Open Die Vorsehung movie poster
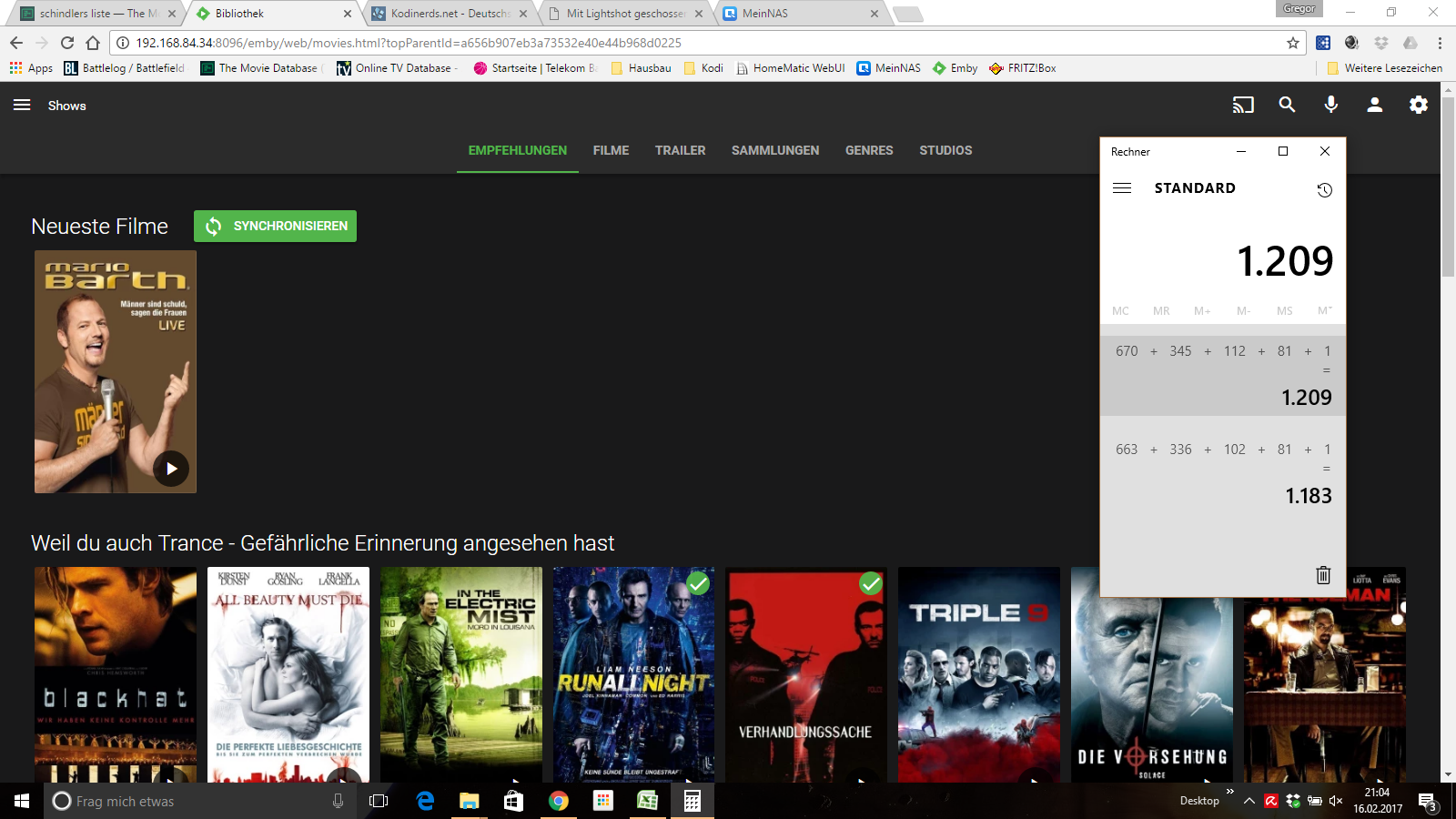Screen dimensions: 1456x819 point(1152,689)
